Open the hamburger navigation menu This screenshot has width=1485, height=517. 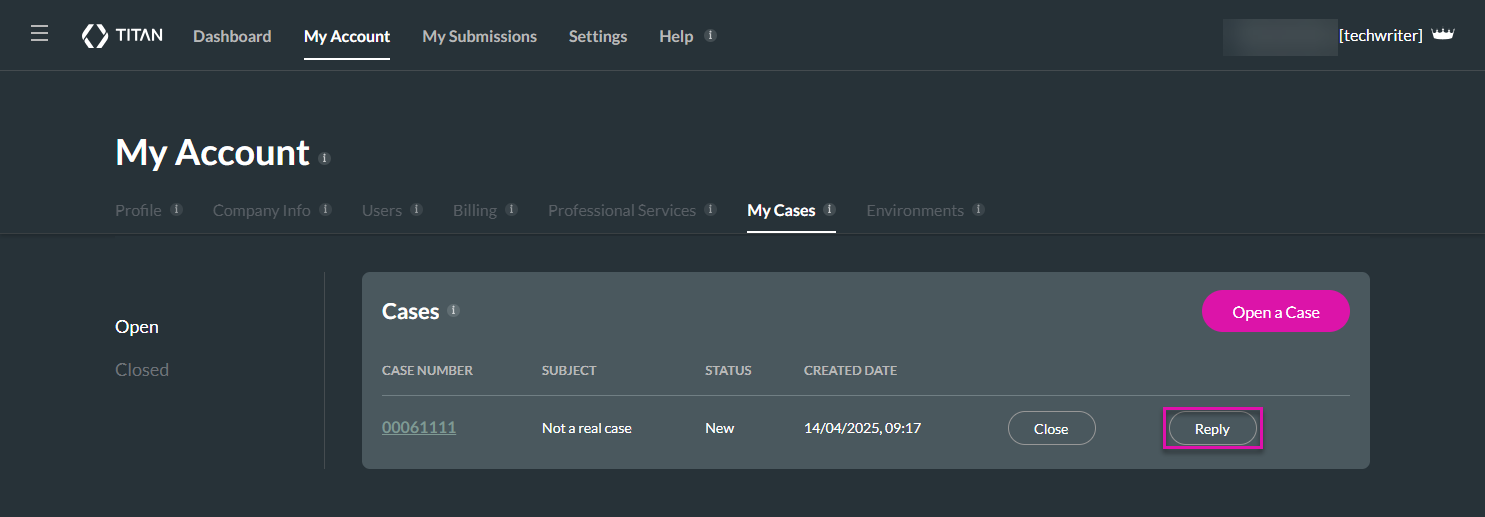(x=39, y=35)
